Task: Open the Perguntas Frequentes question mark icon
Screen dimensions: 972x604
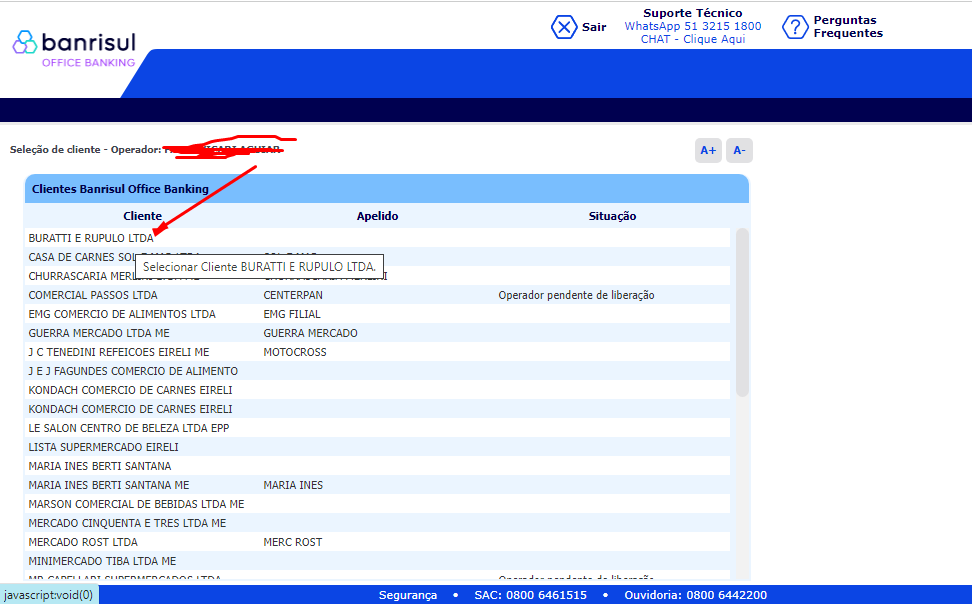Action: (795, 27)
